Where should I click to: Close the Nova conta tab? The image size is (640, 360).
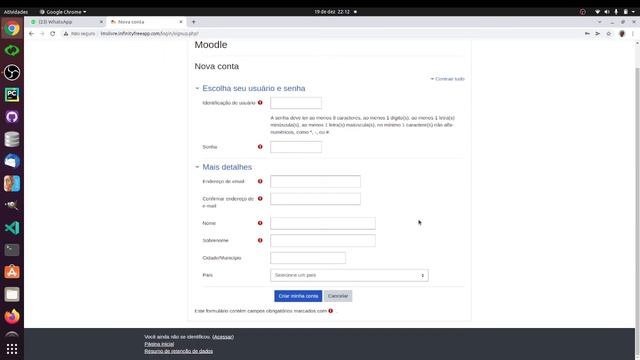tap(181, 22)
